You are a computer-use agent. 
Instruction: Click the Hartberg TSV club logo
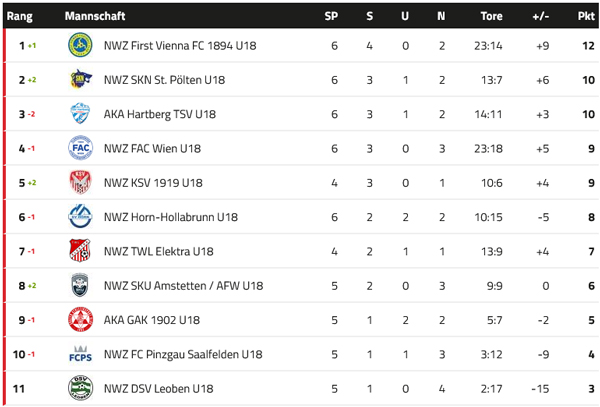(80, 114)
